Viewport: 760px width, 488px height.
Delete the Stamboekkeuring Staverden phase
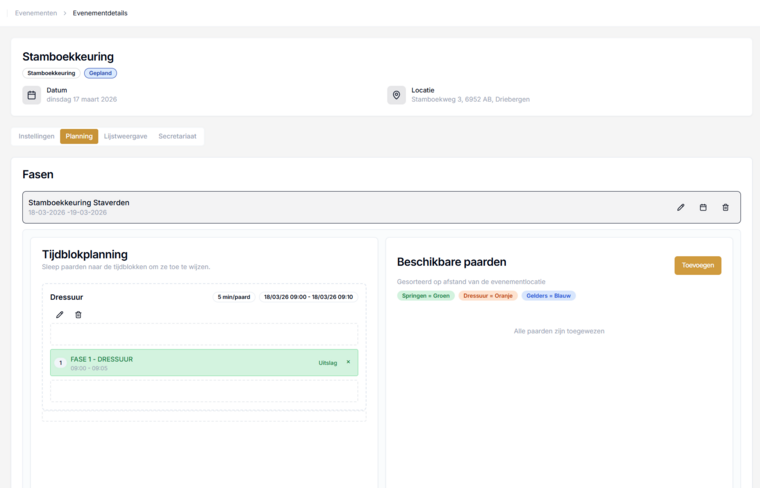click(x=725, y=207)
